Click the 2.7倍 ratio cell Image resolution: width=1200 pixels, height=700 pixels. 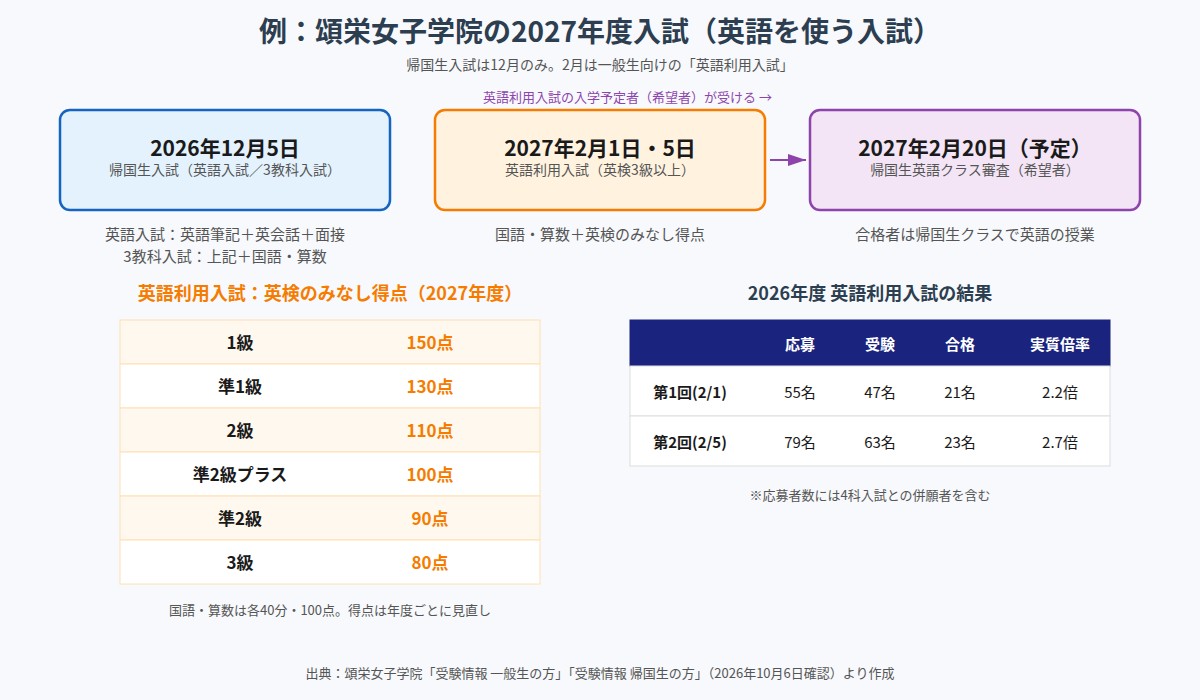pos(1060,442)
